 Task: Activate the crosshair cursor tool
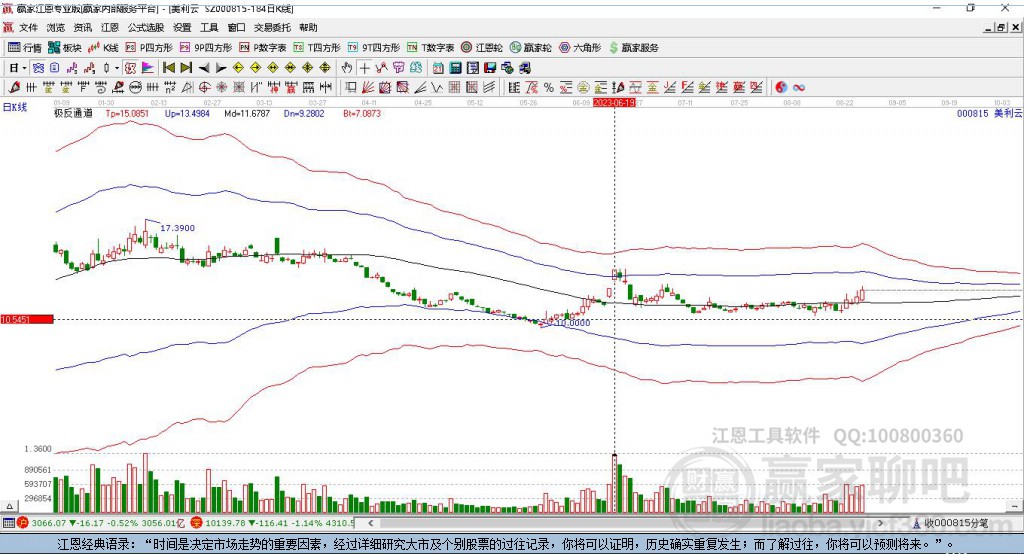point(364,68)
